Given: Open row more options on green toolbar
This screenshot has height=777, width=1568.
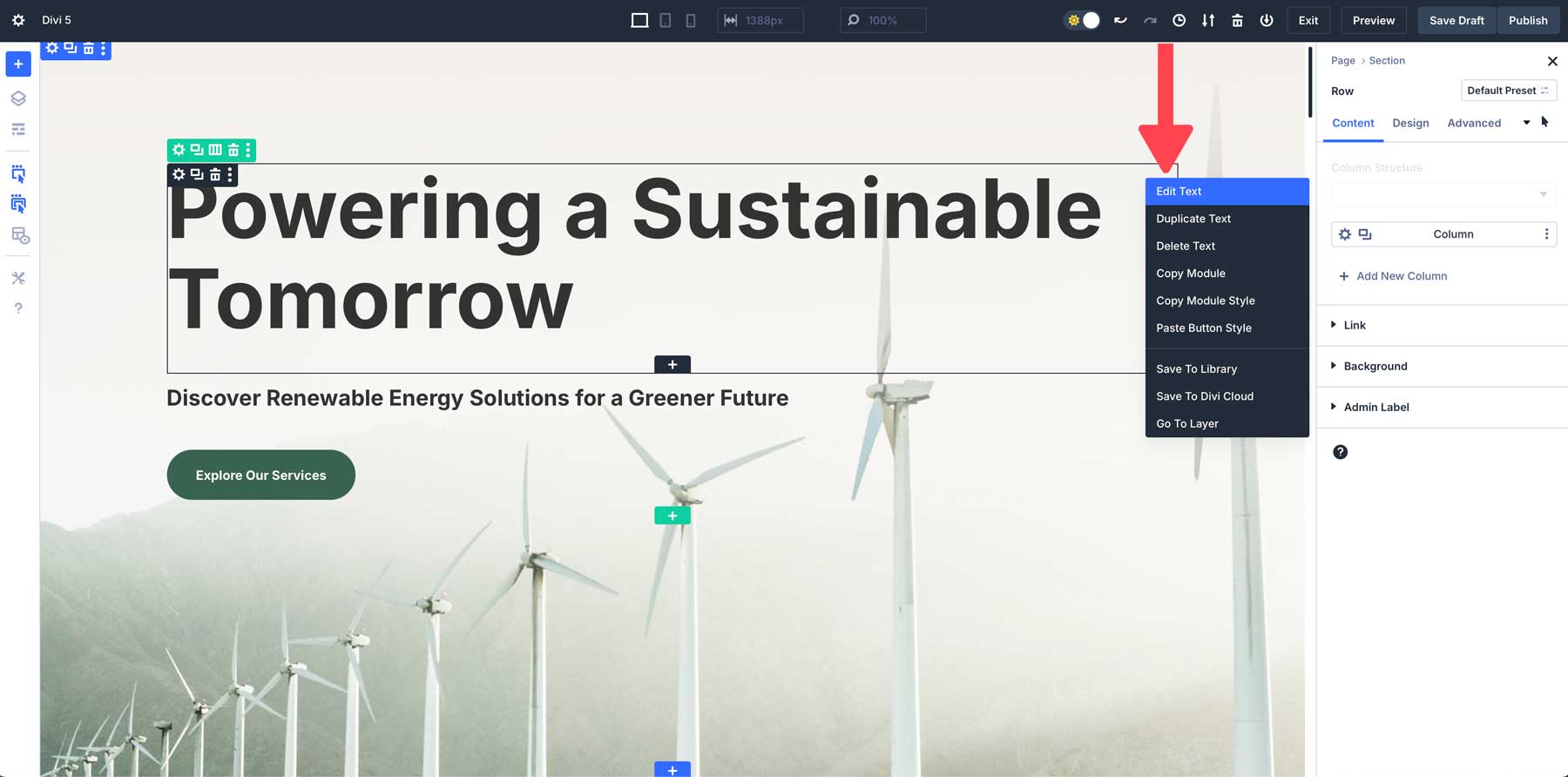Looking at the screenshot, I should [248, 150].
